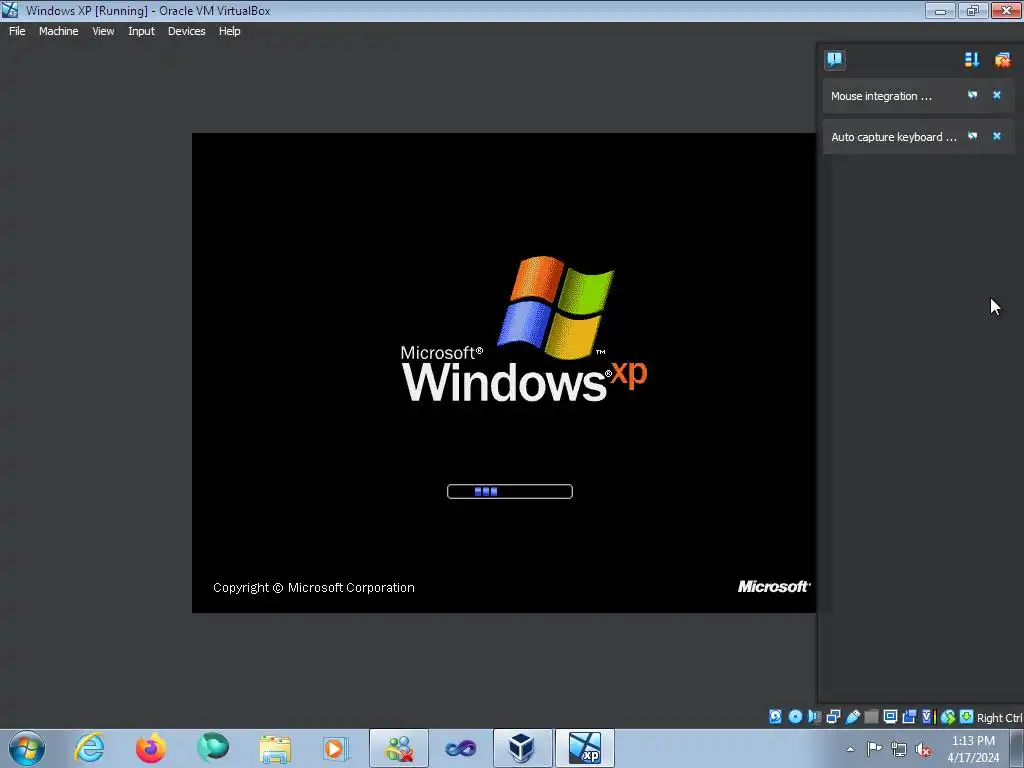Open the View menu
This screenshot has width=1024, height=768.
pos(103,31)
